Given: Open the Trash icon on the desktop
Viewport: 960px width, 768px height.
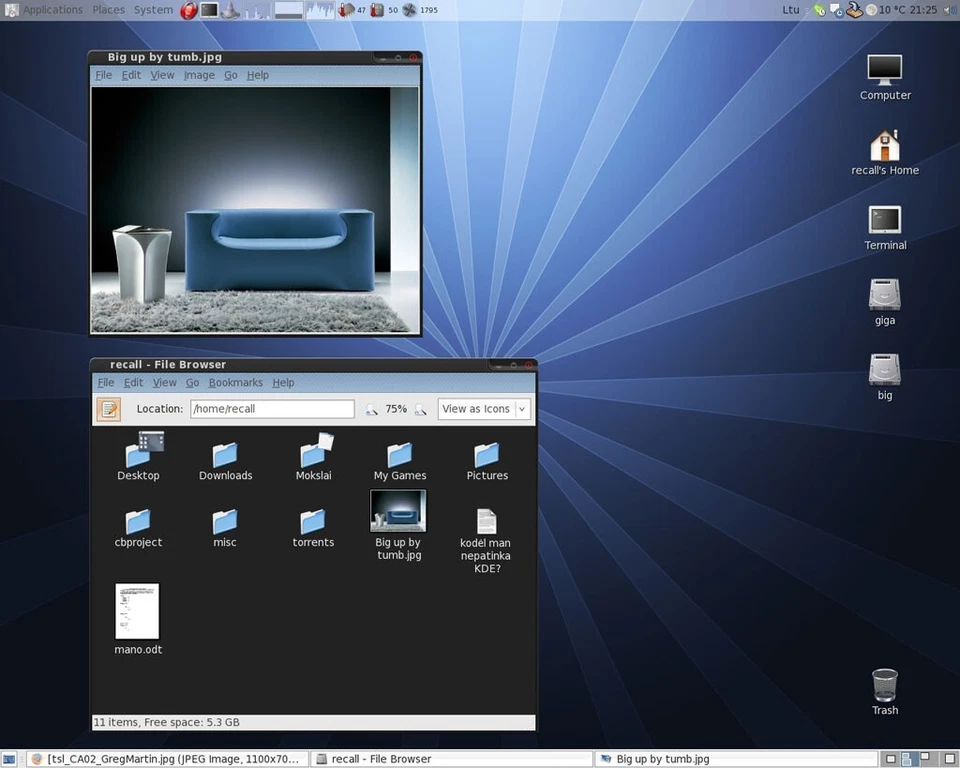Looking at the screenshot, I should pos(884,685).
